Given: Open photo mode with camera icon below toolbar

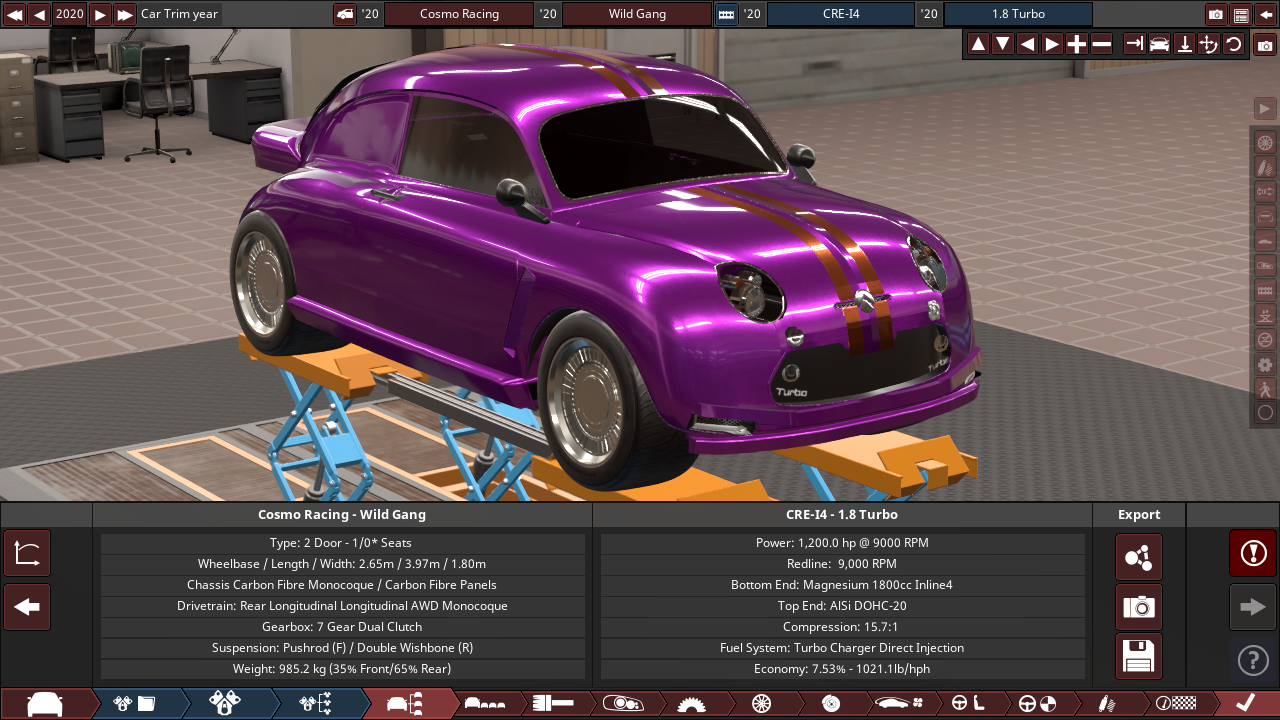Looking at the screenshot, I should coord(1265,45).
